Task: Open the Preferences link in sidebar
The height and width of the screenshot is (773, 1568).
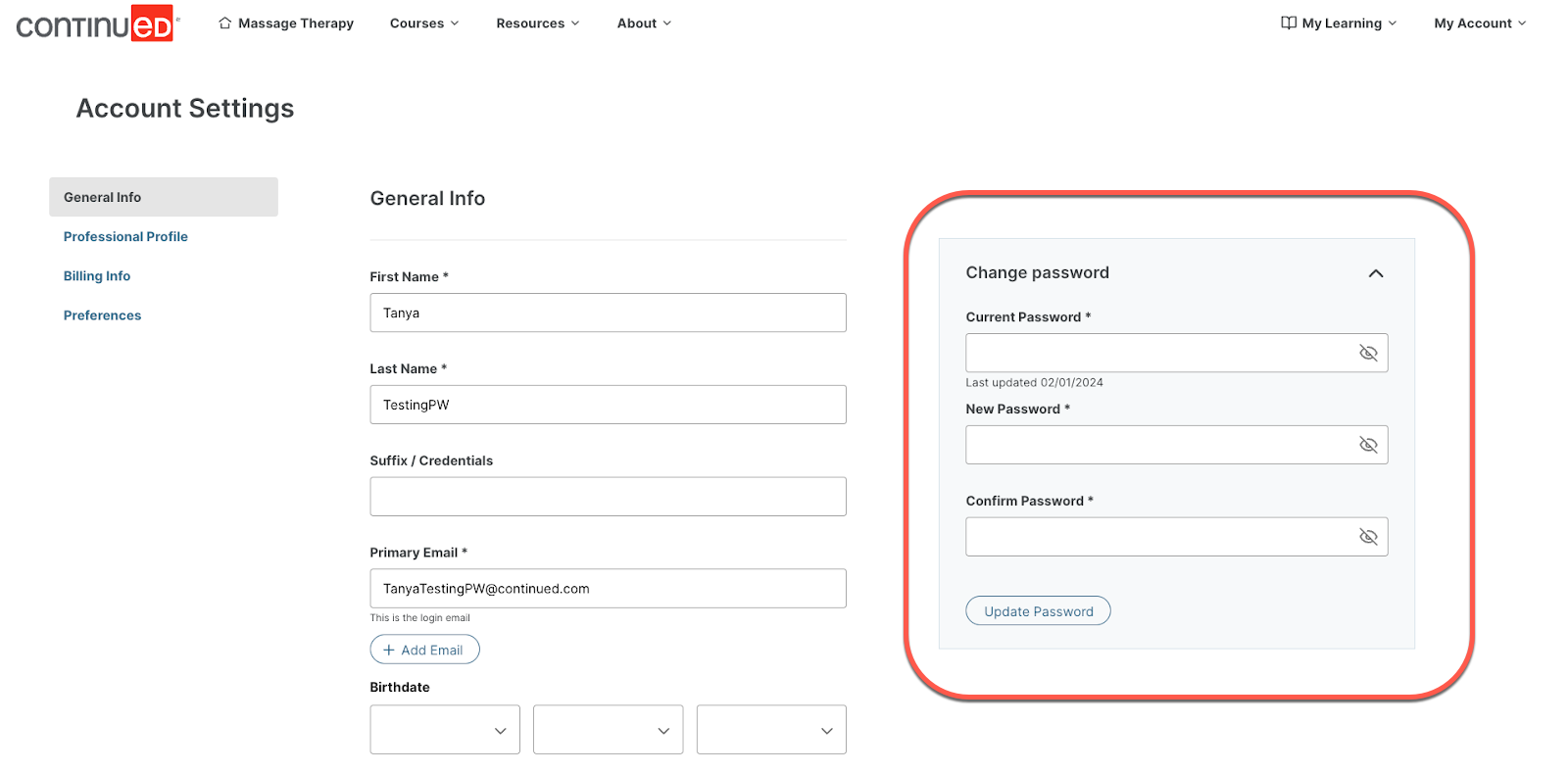Action: pos(102,315)
